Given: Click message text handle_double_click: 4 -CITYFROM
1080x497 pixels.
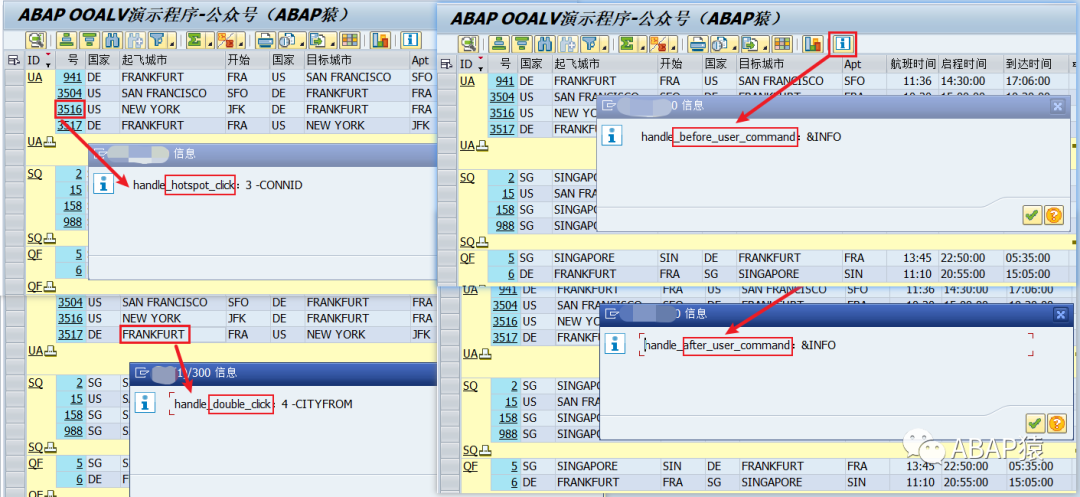Looking at the screenshot, I should (263, 404).
